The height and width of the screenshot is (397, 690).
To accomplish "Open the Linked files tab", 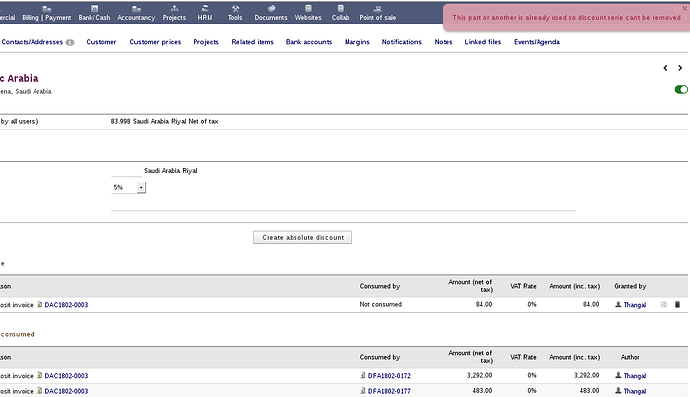I will click(x=483, y=42).
